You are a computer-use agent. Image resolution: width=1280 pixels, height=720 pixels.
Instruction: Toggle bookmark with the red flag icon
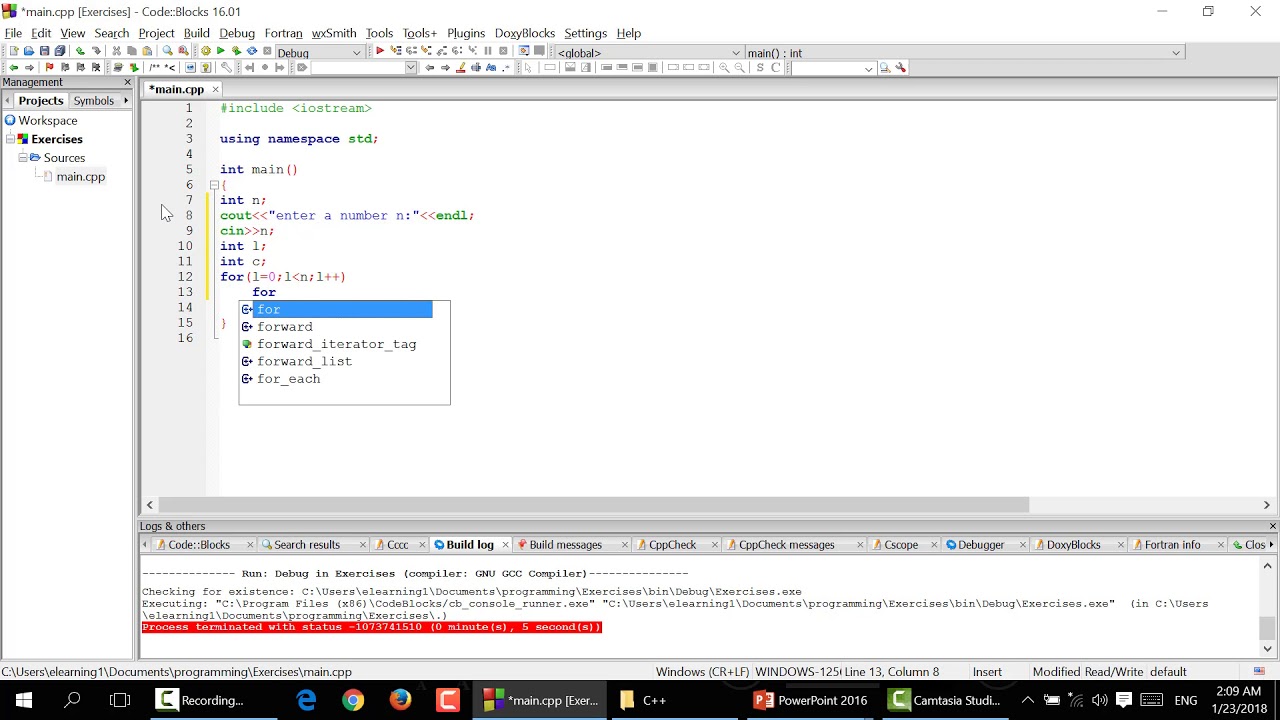click(x=49, y=68)
